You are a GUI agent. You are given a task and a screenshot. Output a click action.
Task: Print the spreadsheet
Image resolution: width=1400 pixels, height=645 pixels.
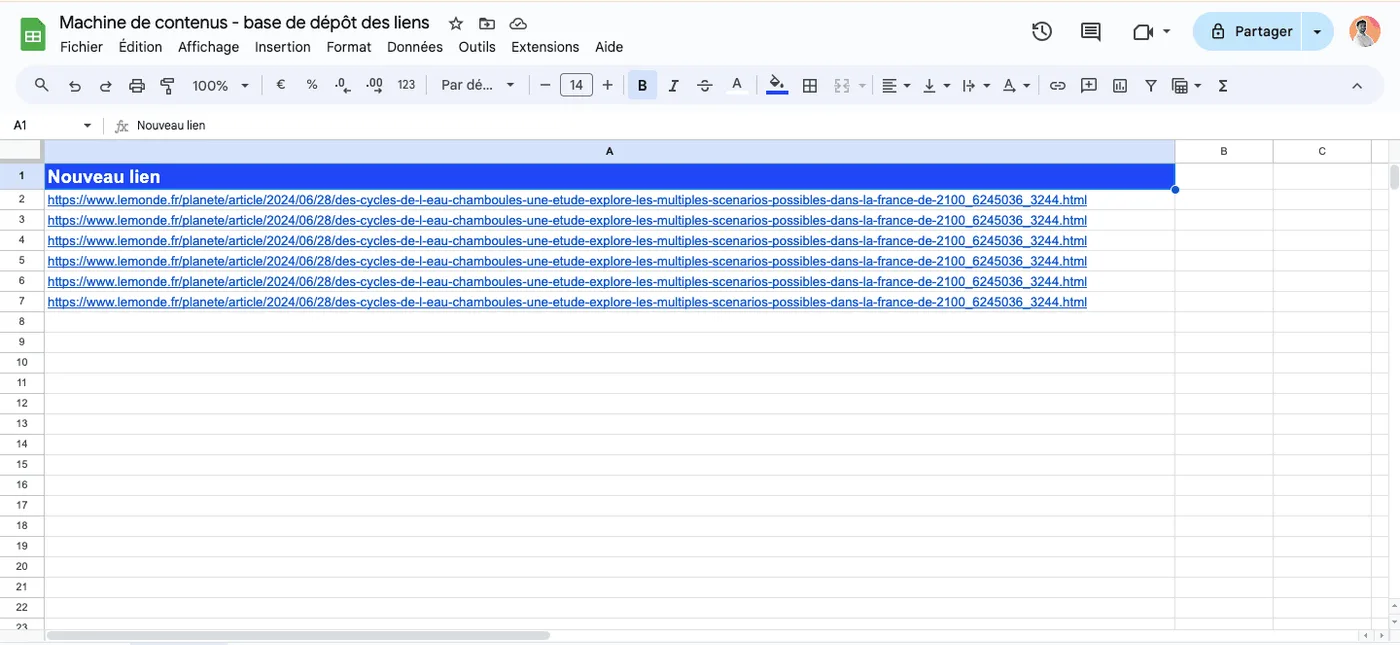(x=137, y=86)
